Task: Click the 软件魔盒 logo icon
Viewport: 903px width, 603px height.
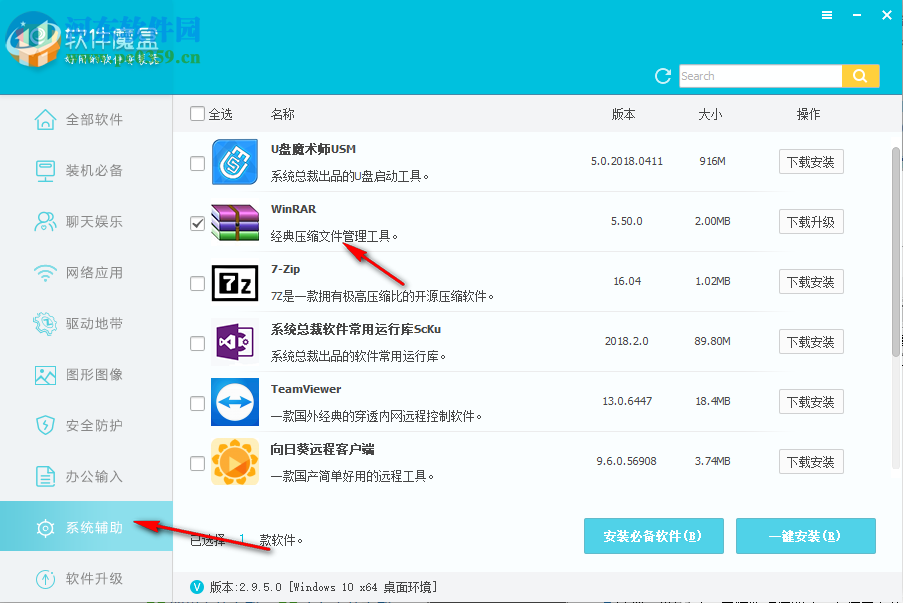Action: point(33,40)
